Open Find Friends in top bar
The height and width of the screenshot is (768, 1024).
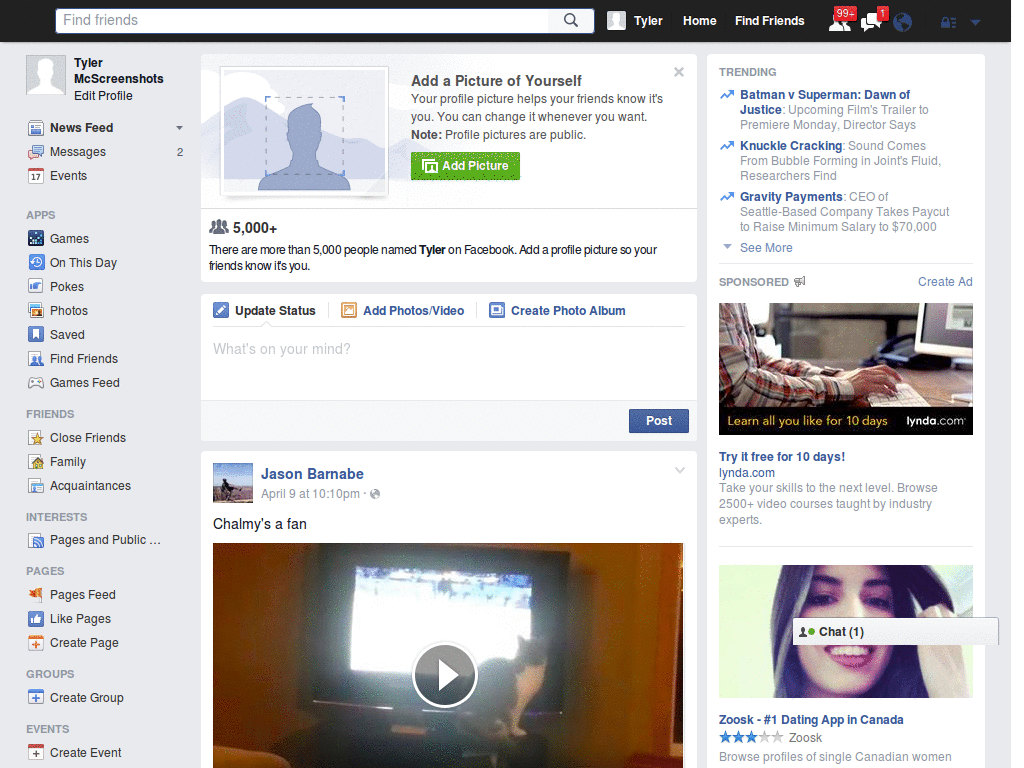tap(769, 21)
